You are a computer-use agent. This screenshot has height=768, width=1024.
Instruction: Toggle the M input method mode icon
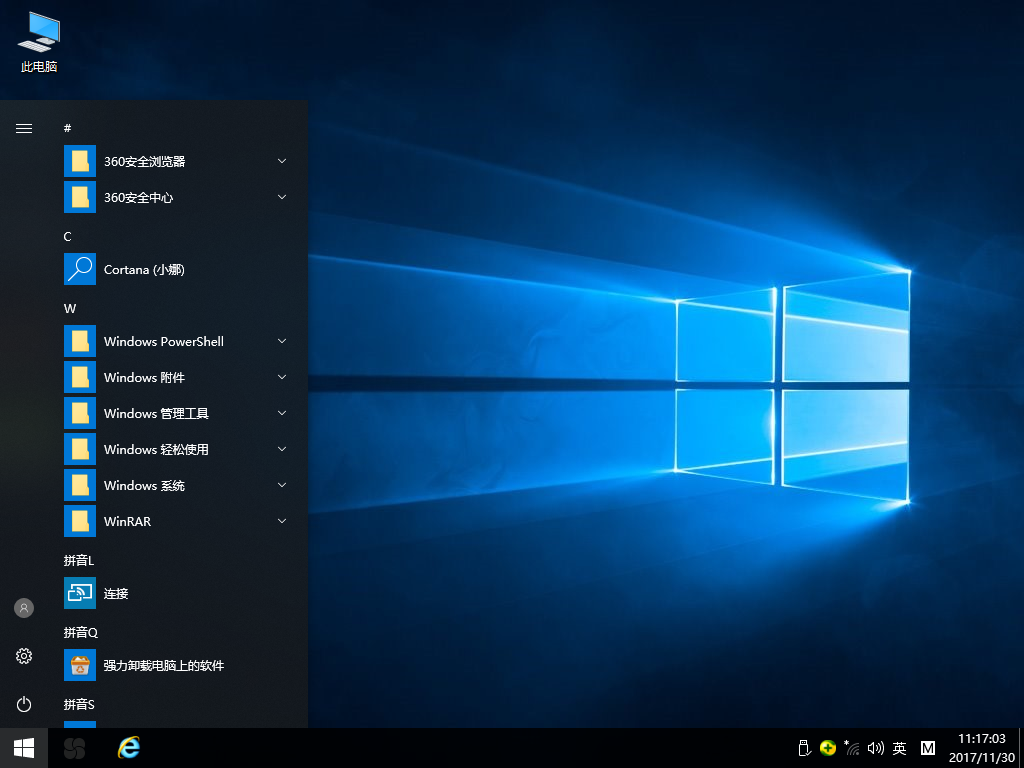tap(928, 748)
